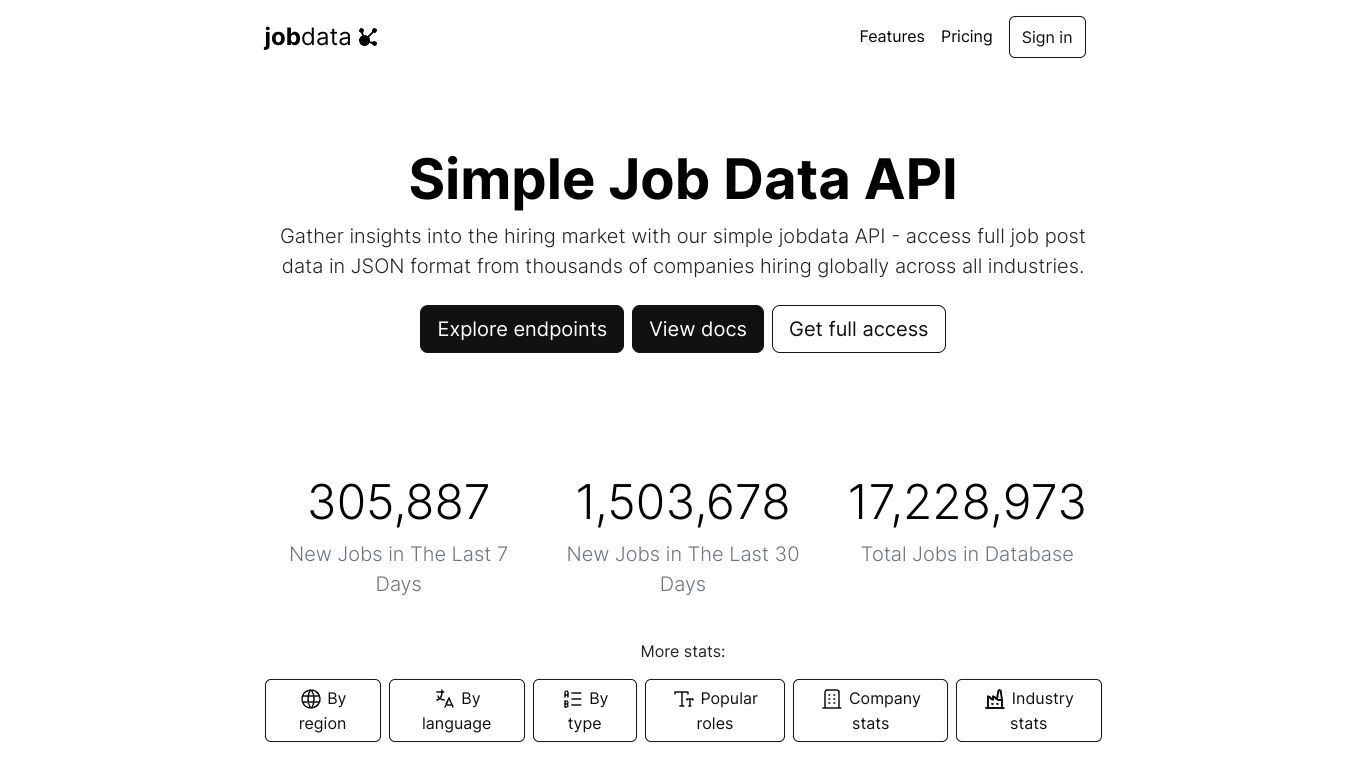The image size is (1366, 768).
Task: Select the Explore endpoints button
Action: [522, 329]
